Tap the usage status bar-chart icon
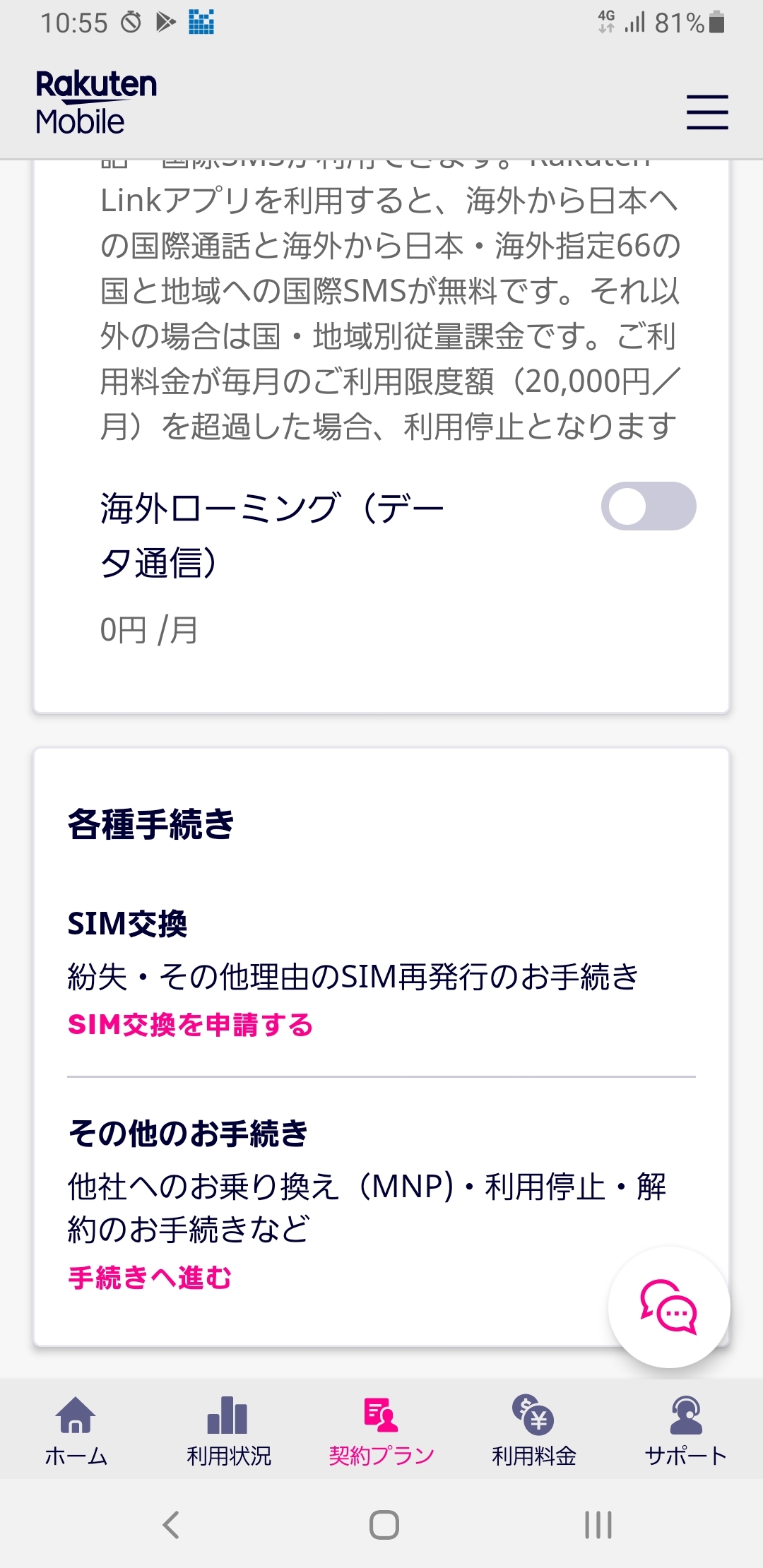 coord(227,1415)
